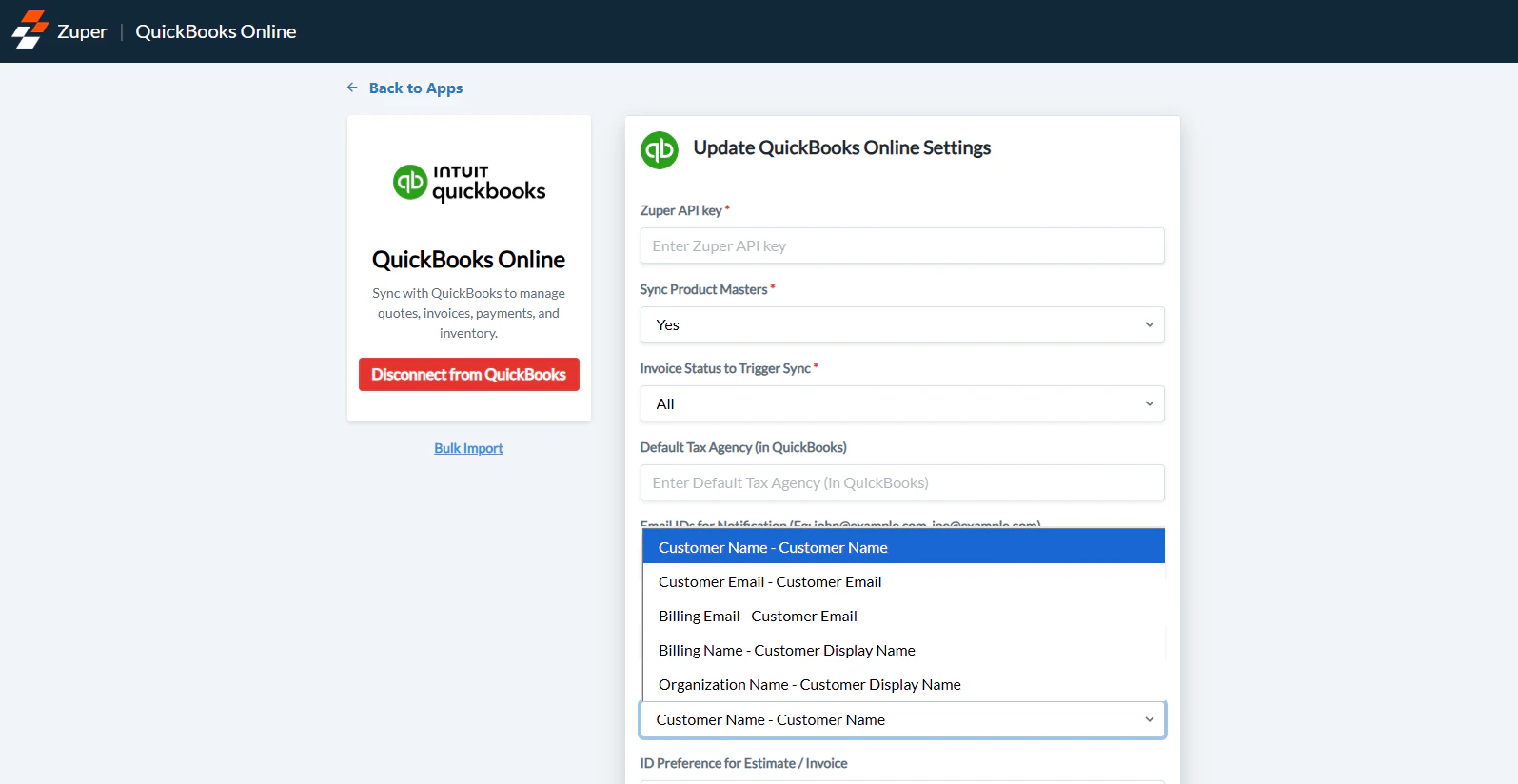Collapse the Customer Name - Customer Name select box

(902, 719)
